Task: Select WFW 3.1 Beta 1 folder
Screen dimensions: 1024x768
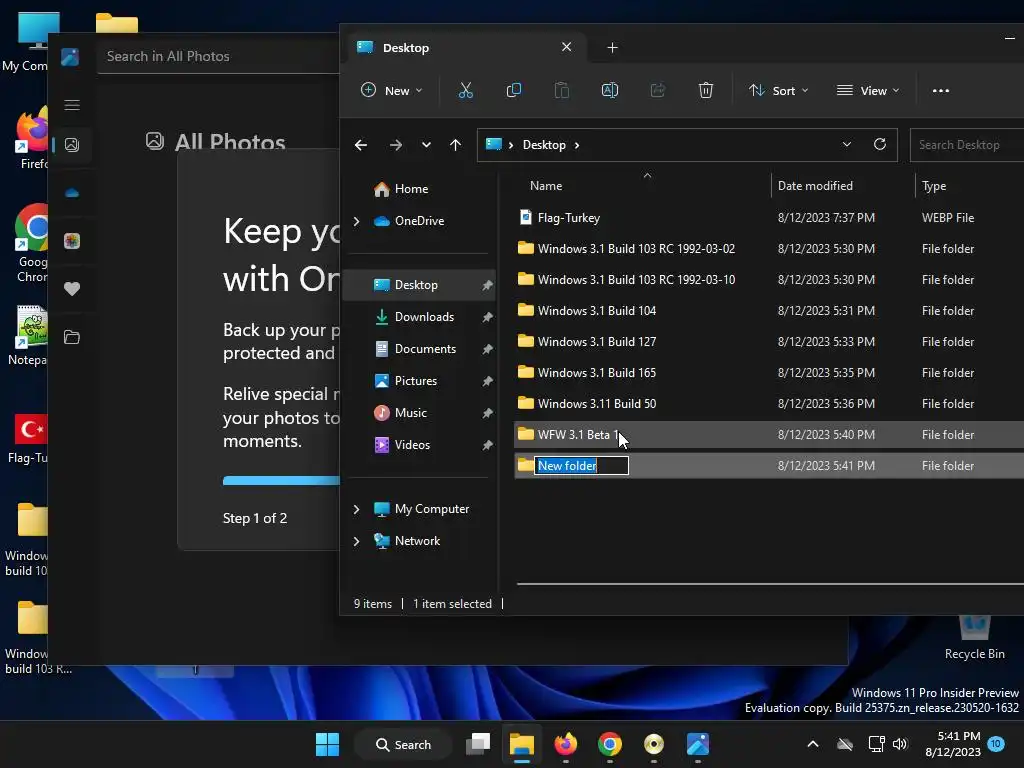Action: point(769,434)
